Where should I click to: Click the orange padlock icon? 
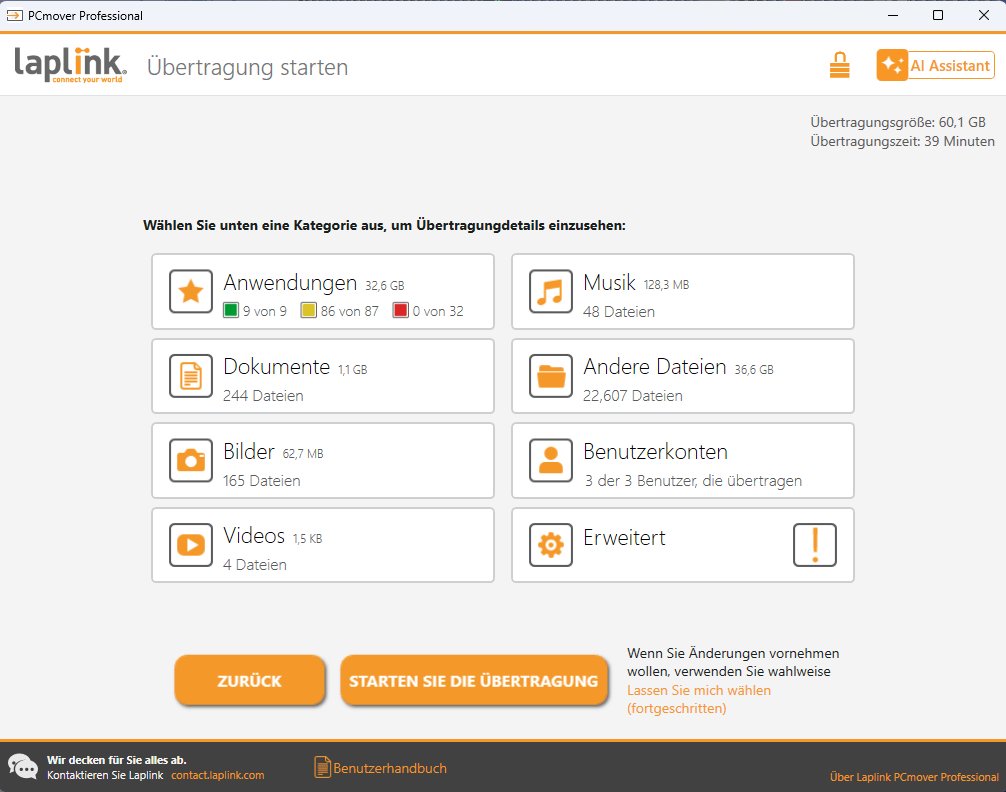click(839, 65)
